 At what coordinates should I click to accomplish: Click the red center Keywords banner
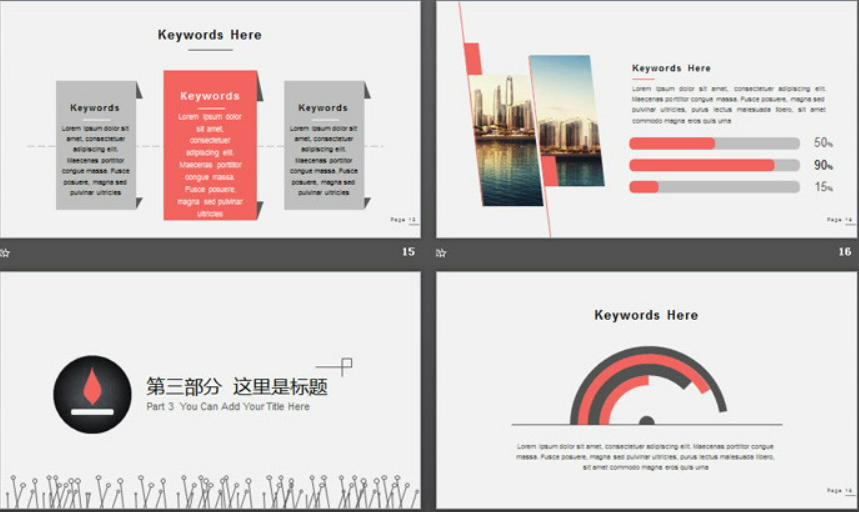[210, 145]
